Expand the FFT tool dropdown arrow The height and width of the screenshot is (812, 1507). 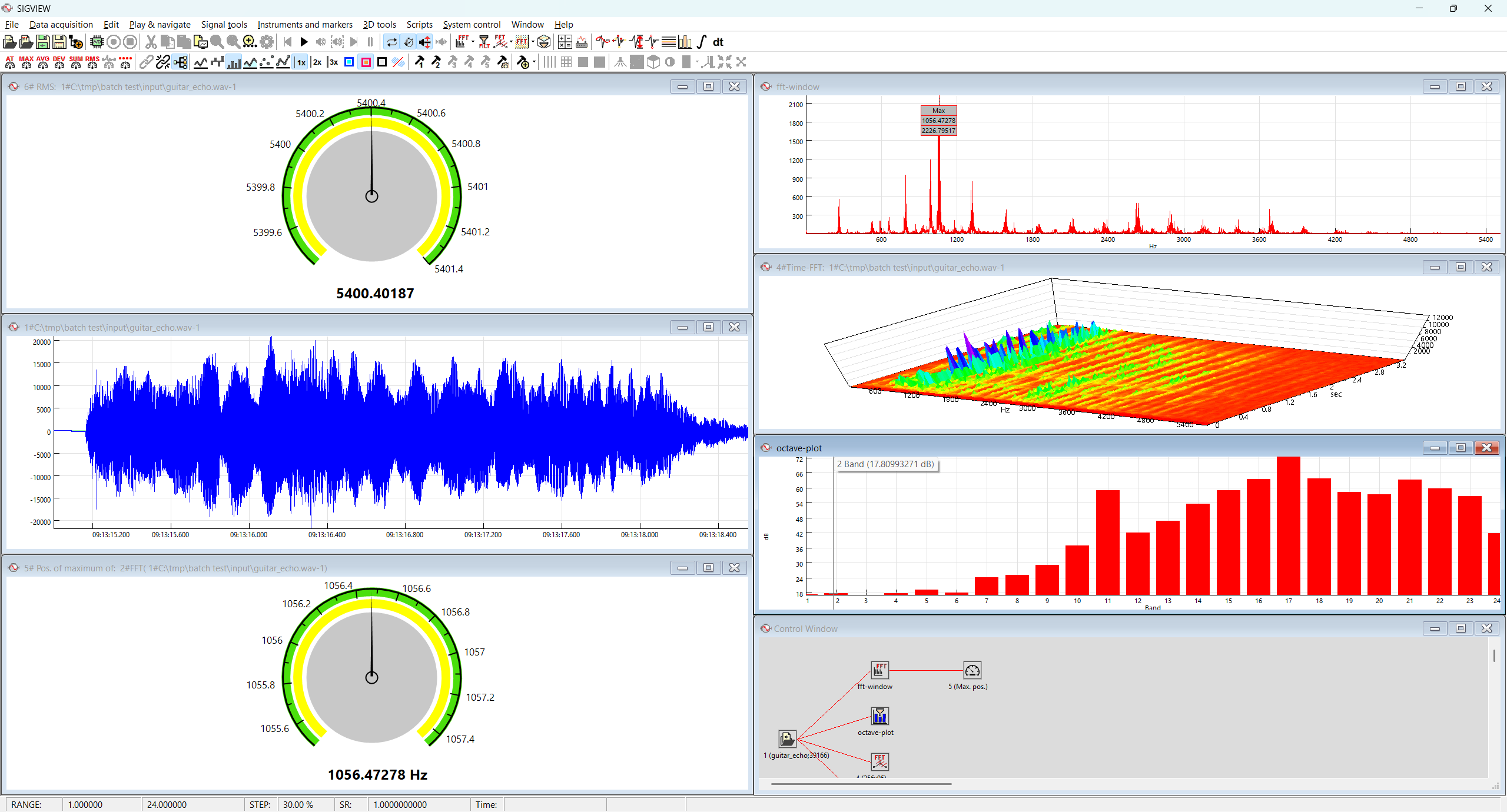point(473,42)
